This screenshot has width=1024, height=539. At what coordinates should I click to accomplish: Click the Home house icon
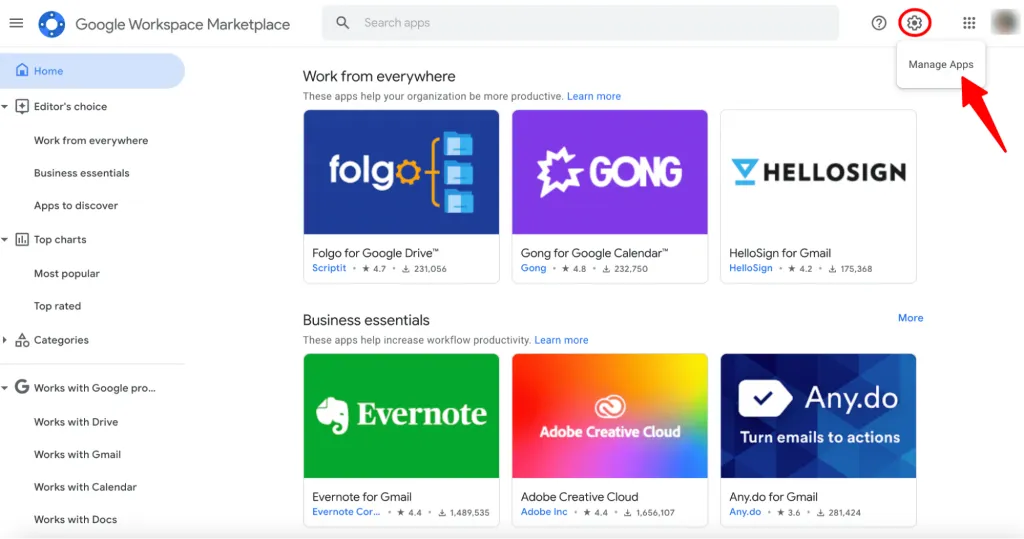(x=22, y=70)
